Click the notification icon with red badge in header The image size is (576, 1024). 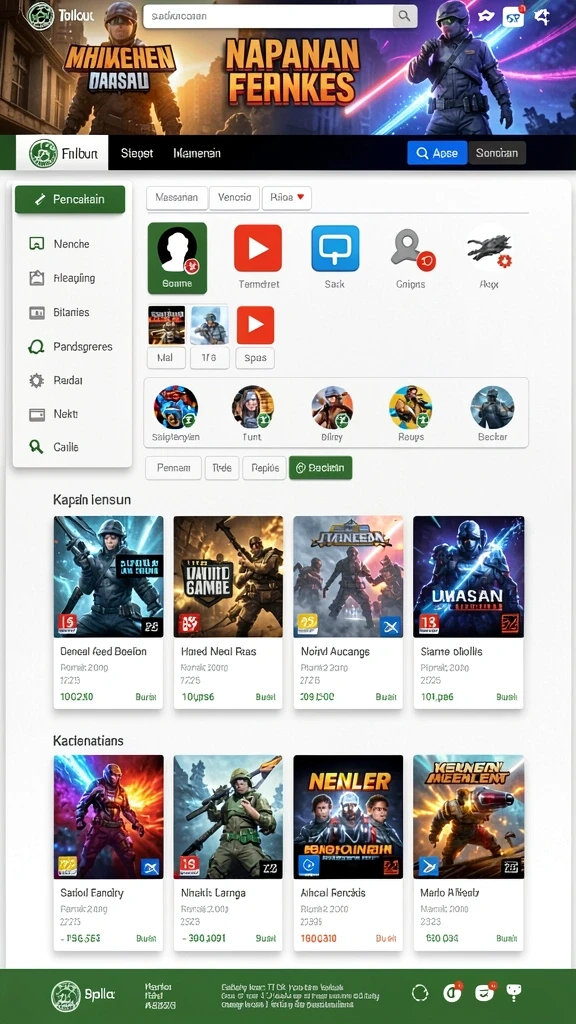[513, 17]
